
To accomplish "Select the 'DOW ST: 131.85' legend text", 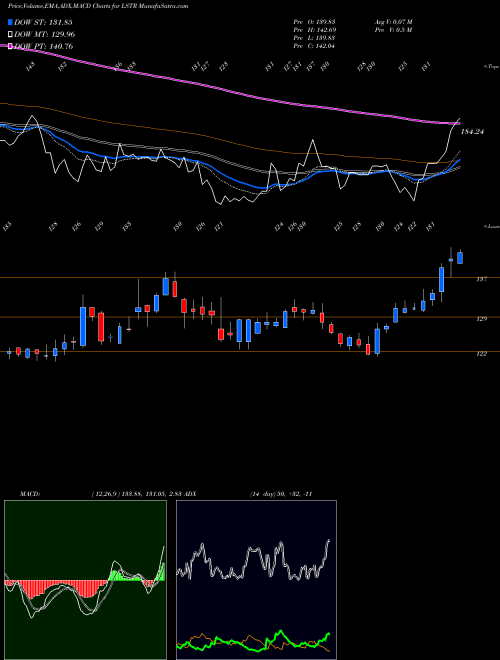I will (43, 22).
